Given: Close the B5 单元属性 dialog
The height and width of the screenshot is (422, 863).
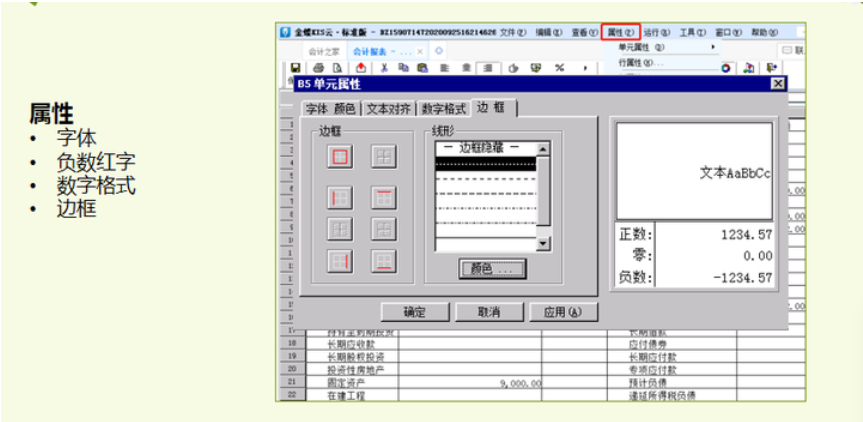Looking at the screenshot, I should [777, 84].
